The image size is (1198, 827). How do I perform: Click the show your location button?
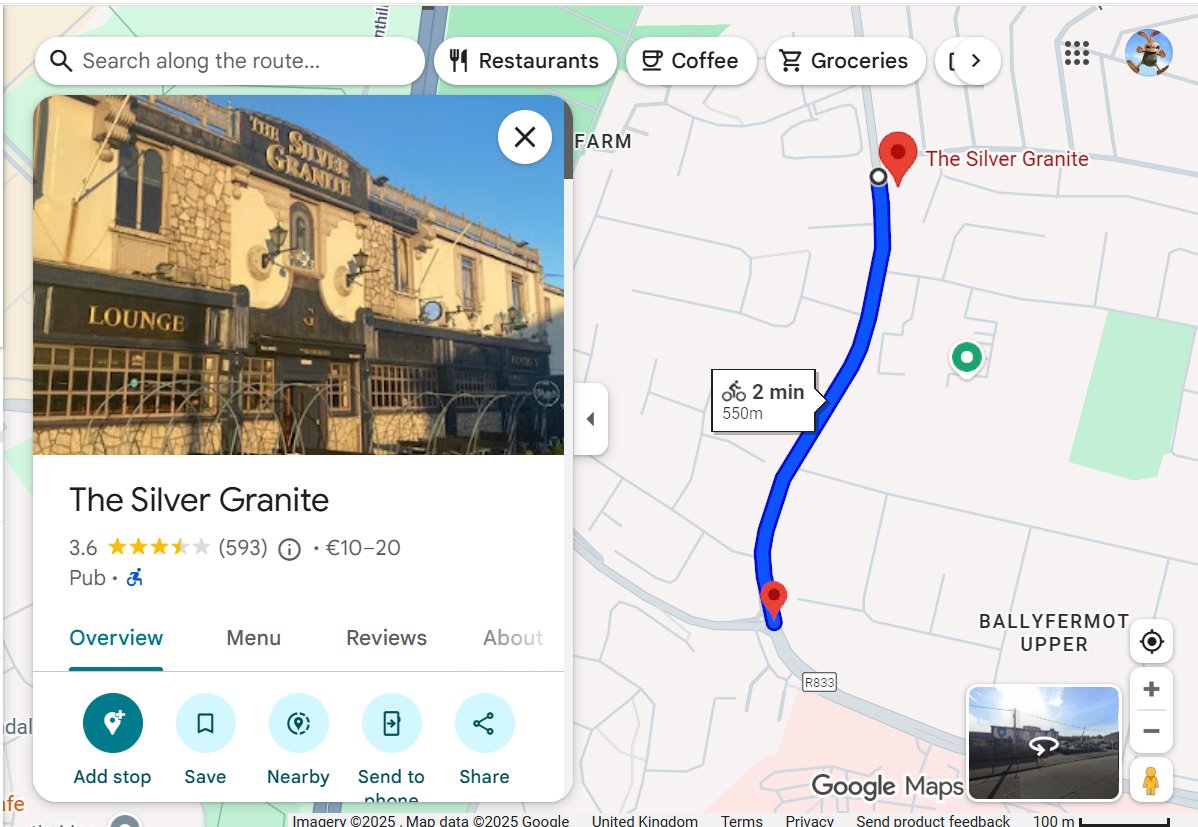(1151, 641)
